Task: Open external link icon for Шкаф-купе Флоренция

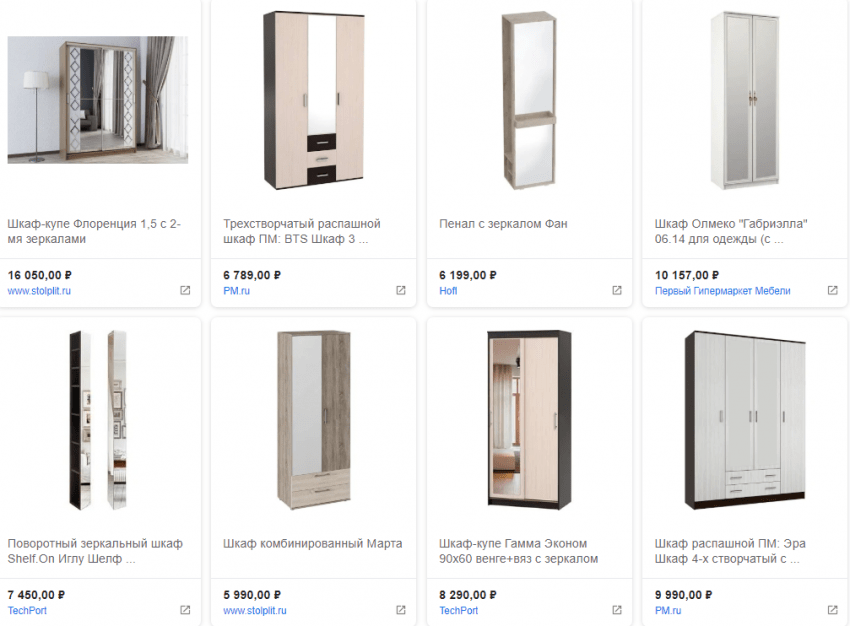Action: click(185, 291)
